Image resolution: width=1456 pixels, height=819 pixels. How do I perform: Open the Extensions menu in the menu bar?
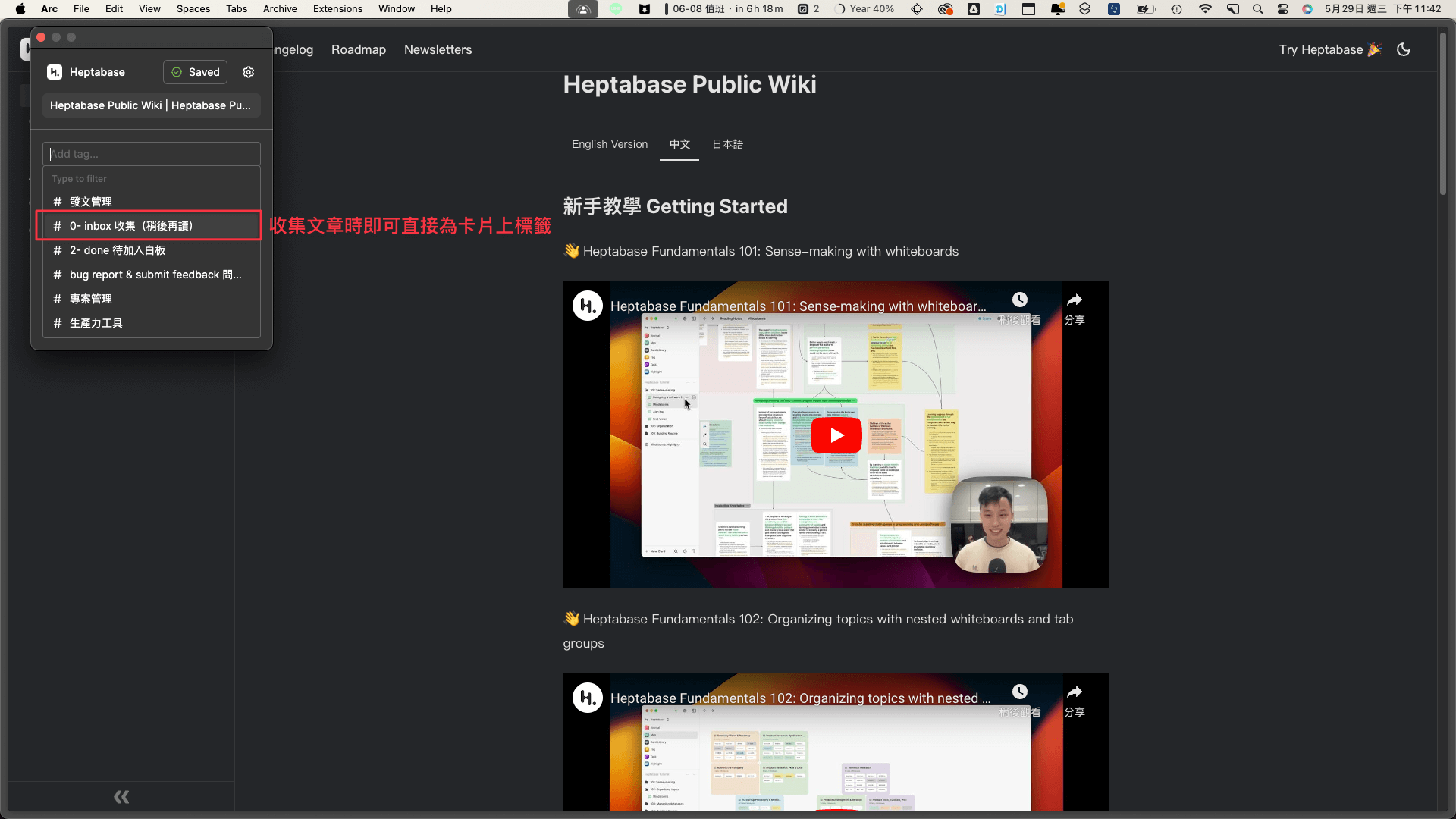(337, 8)
